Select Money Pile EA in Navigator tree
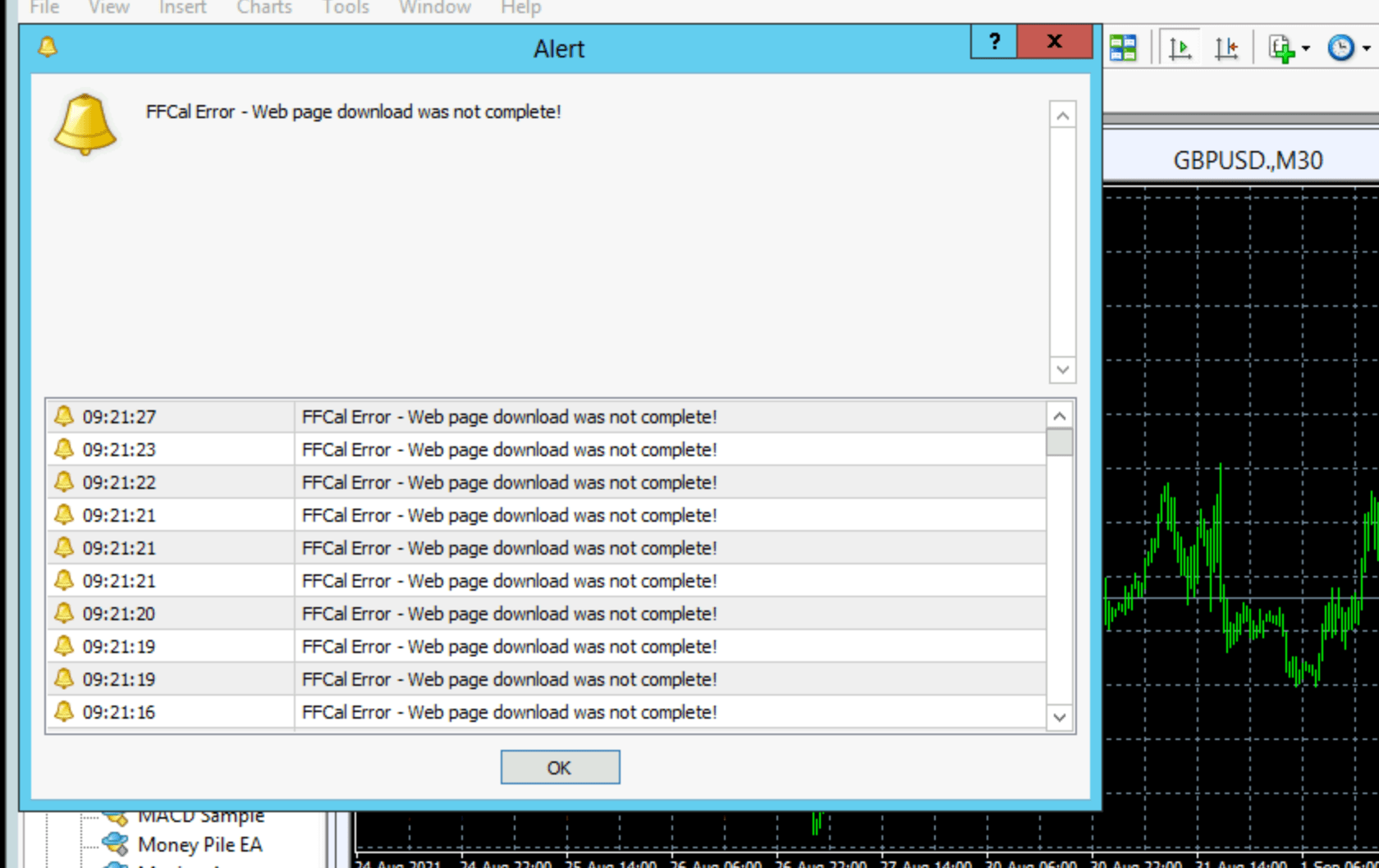Image resolution: width=1379 pixels, height=868 pixels. tap(199, 844)
